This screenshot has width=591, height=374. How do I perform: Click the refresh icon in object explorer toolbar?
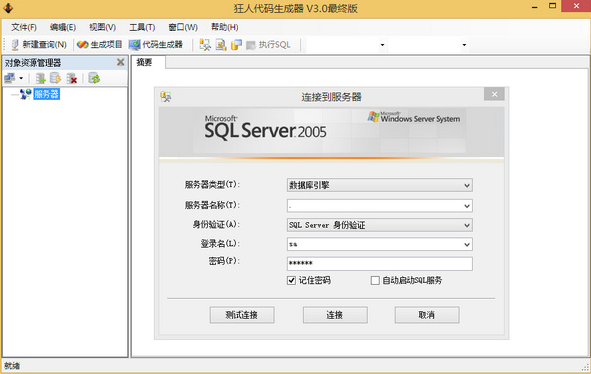(x=94, y=78)
